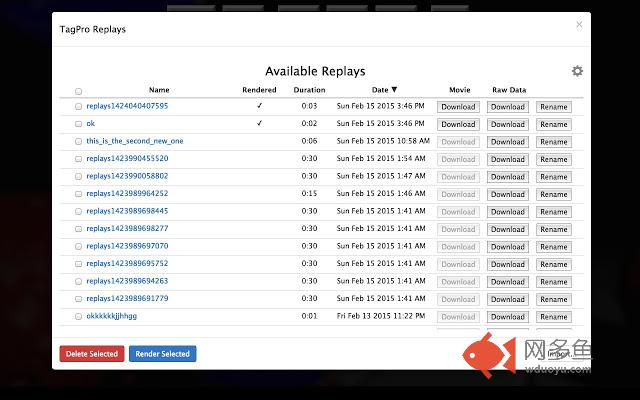
Task: Toggle the select-all checkbox in header
Action: [x=79, y=90]
